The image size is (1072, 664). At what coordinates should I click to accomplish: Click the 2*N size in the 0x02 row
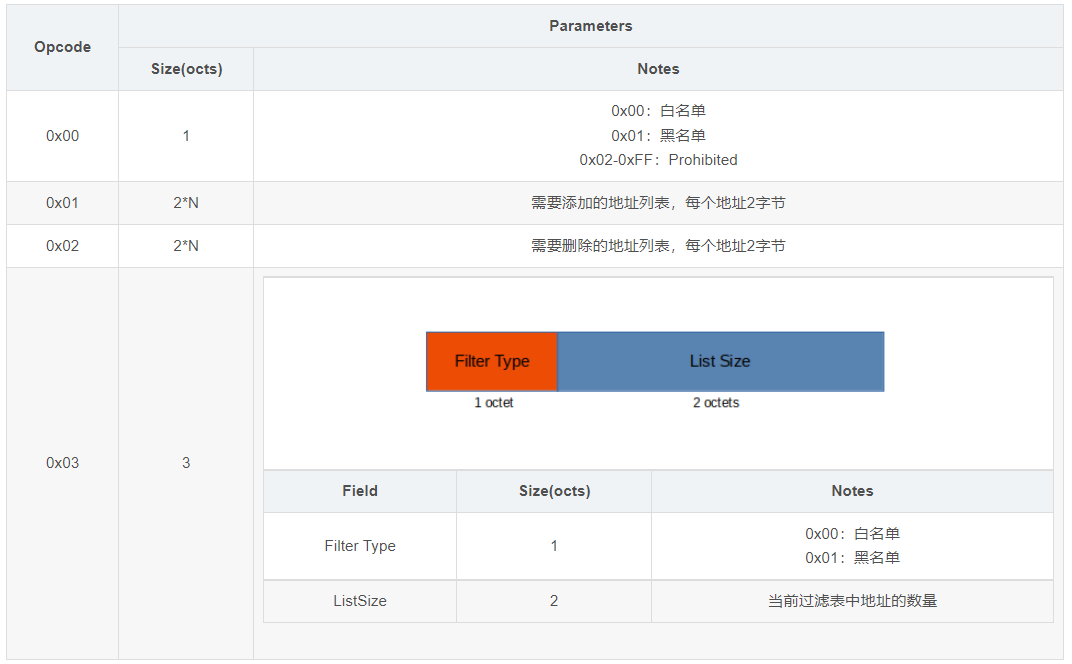[186, 246]
